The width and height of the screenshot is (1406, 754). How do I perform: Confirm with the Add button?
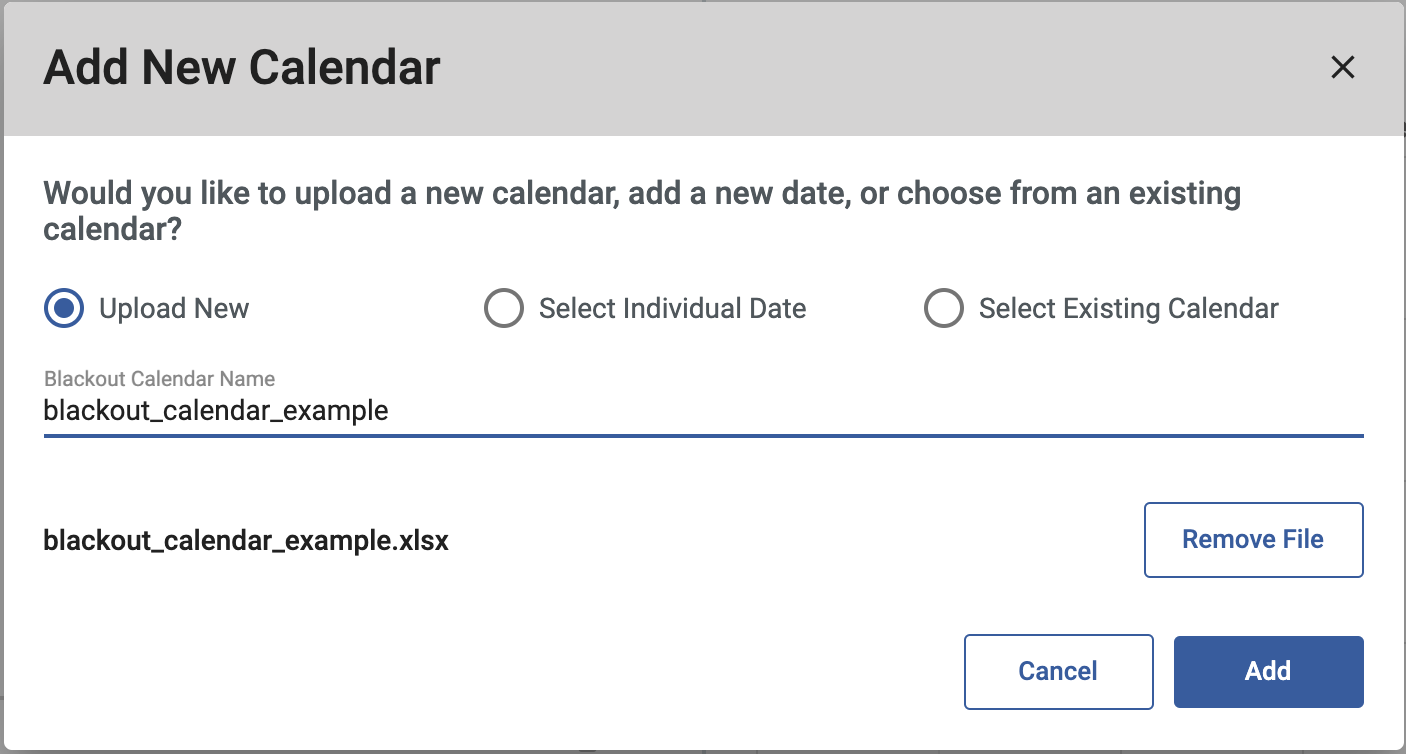[x=1268, y=671]
